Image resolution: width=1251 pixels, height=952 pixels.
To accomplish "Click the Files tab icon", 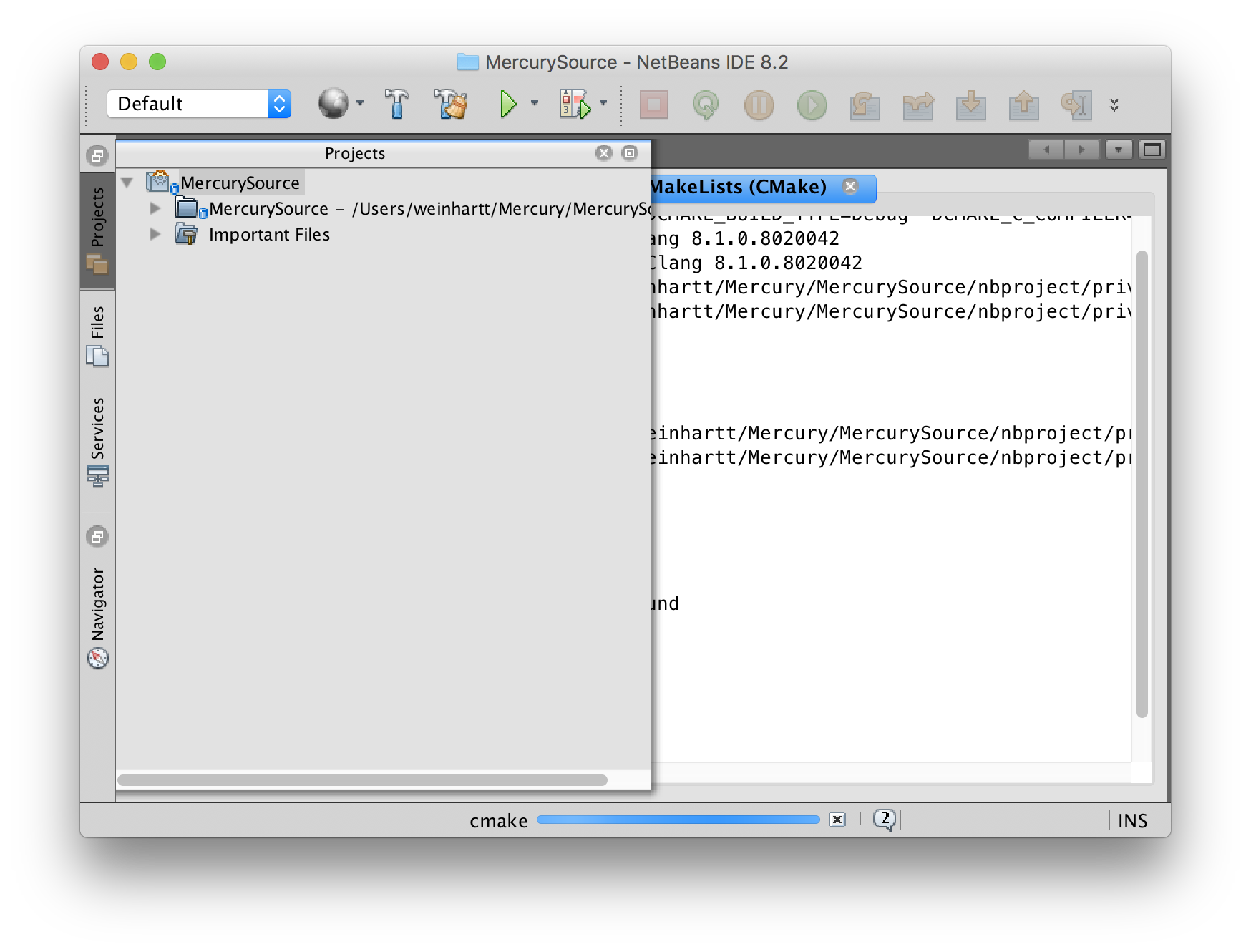I will (x=97, y=356).
